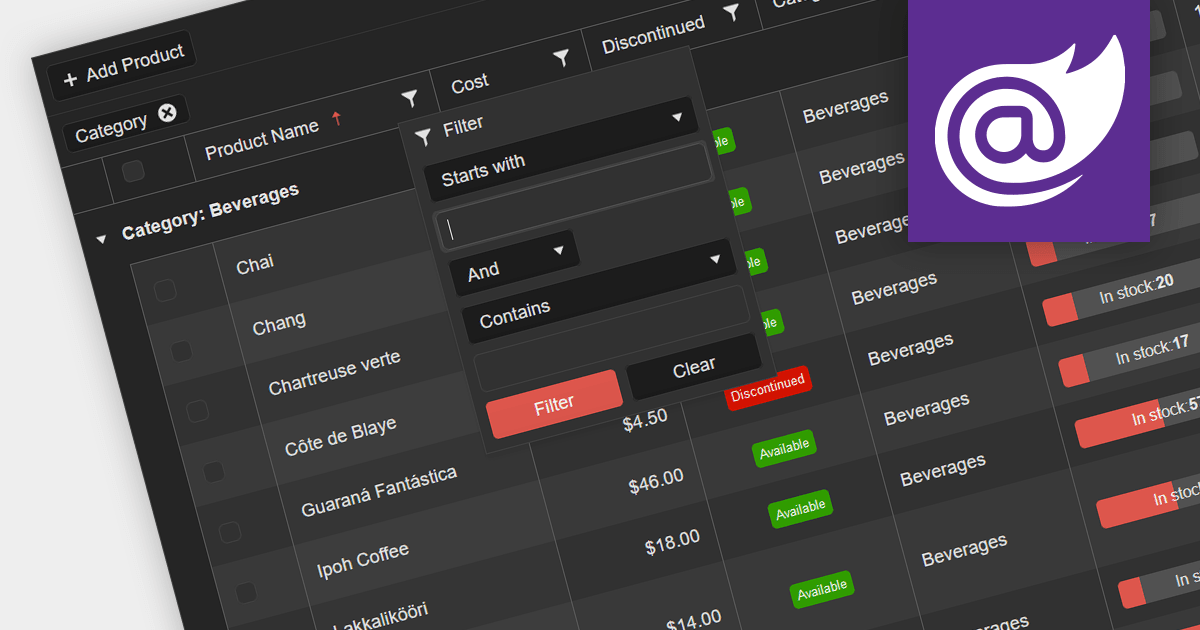Click the $46.00 cost cell
The height and width of the screenshot is (630, 1200).
point(656,483)
